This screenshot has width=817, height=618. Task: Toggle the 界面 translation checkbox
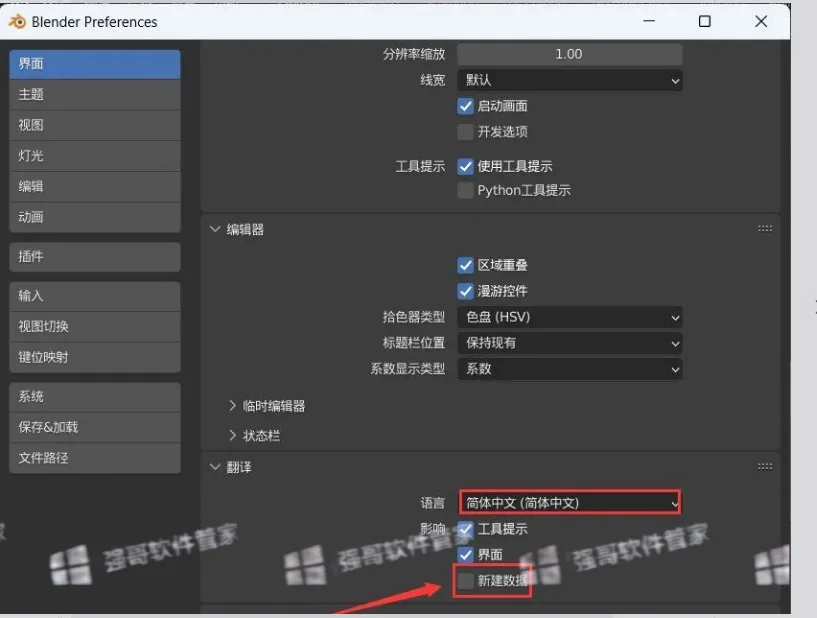[465, 554]
